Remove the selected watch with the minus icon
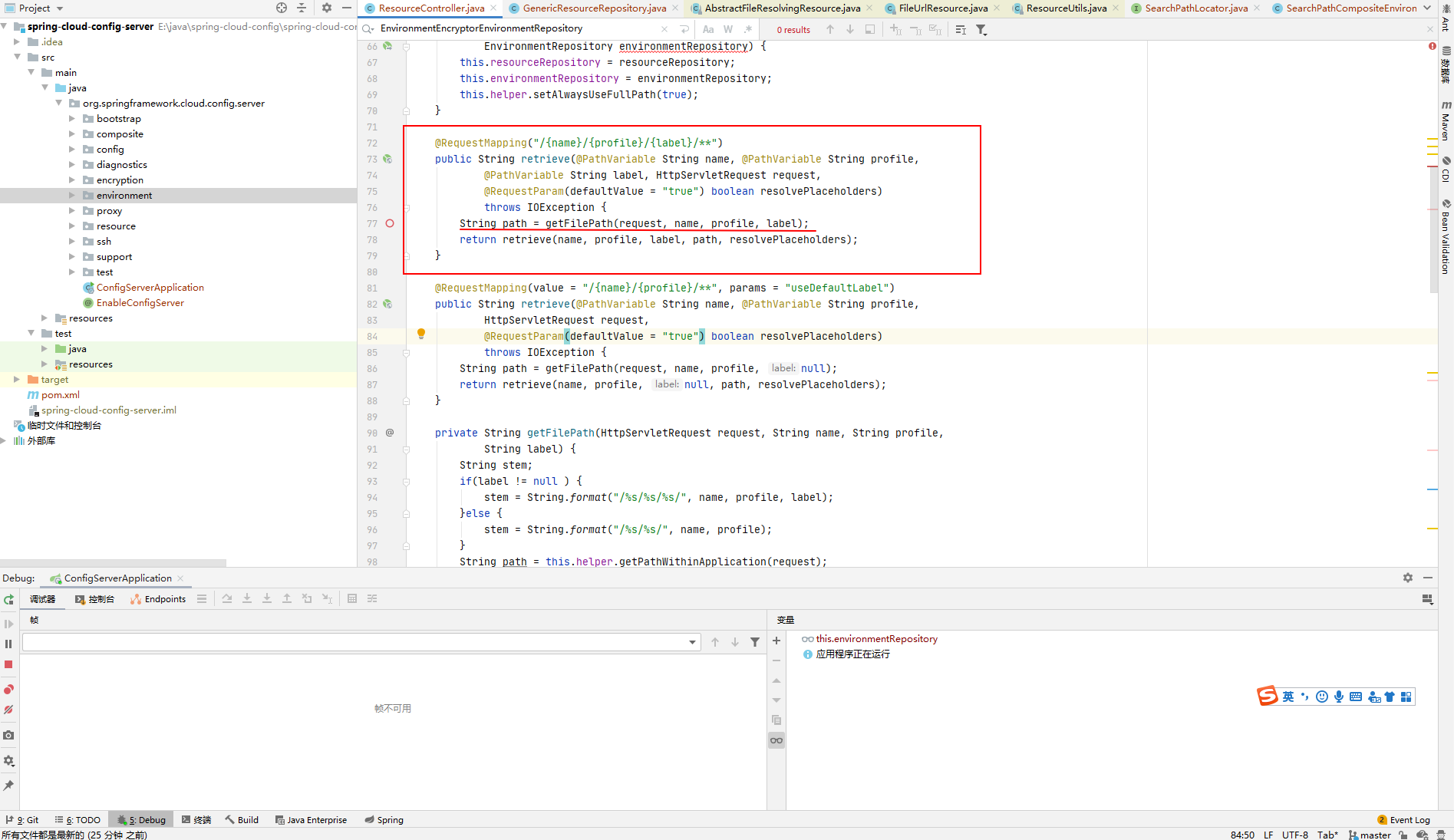 pyautogui.click(x=776, y=660)
